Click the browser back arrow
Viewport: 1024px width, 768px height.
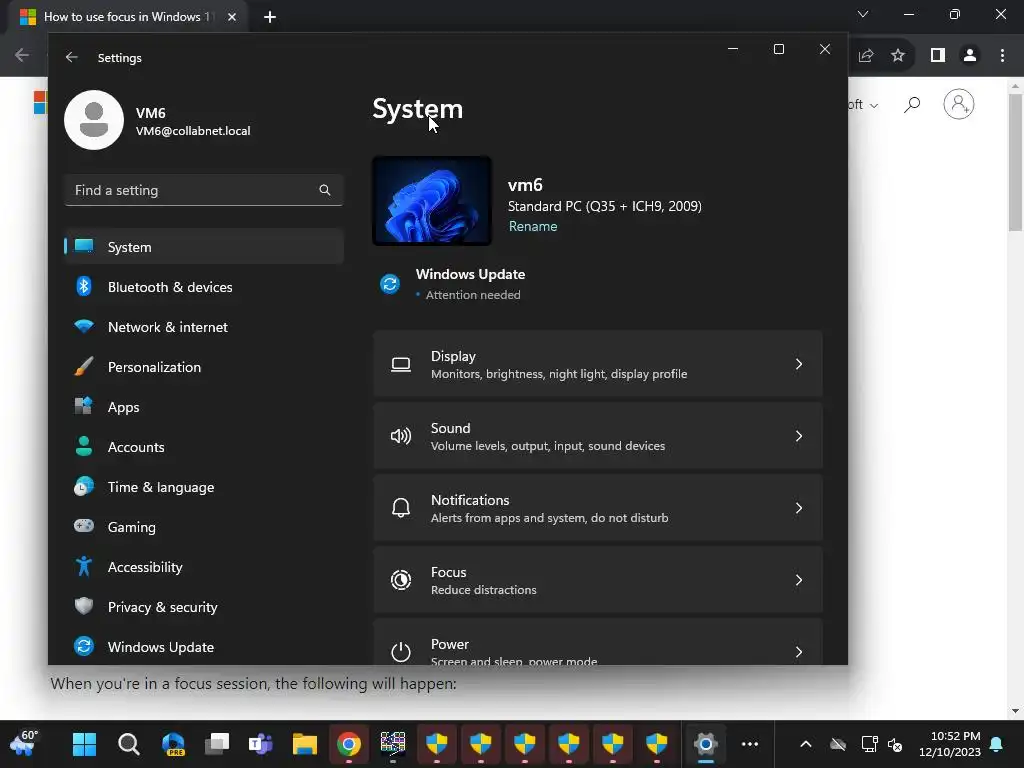(x=22, y=56)
